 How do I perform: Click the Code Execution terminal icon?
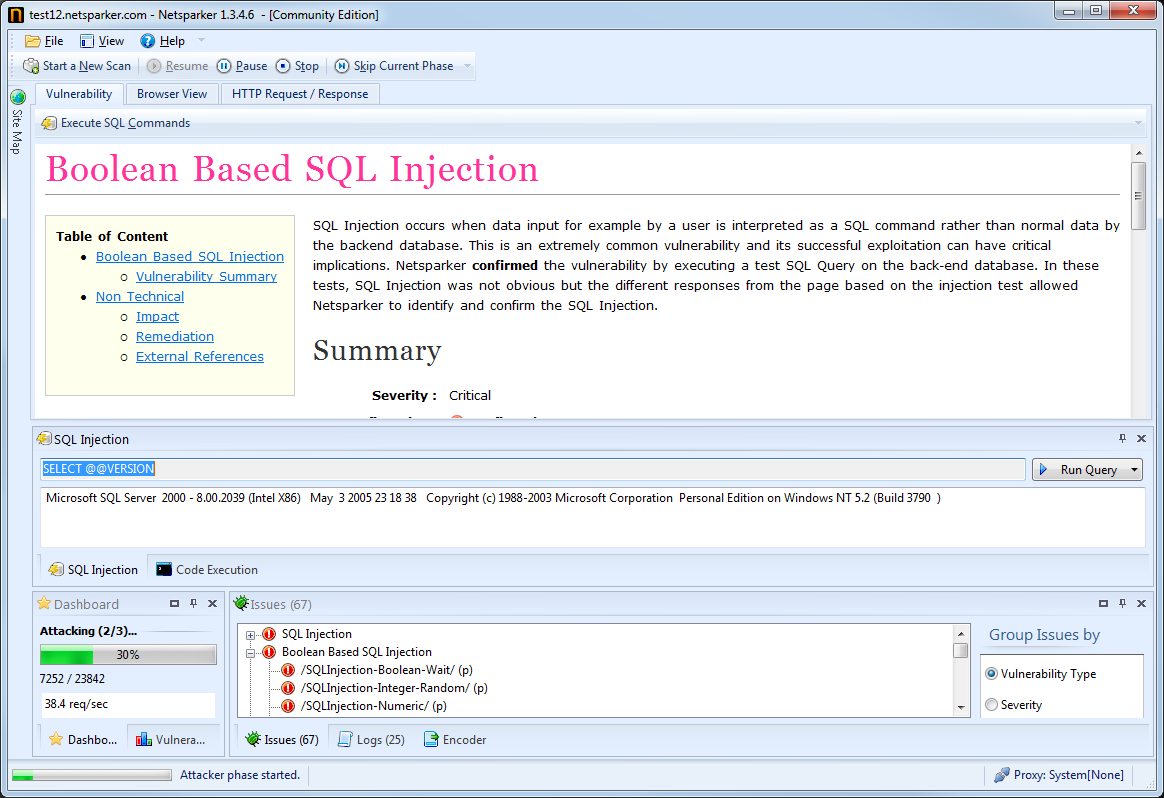point(164,569)
